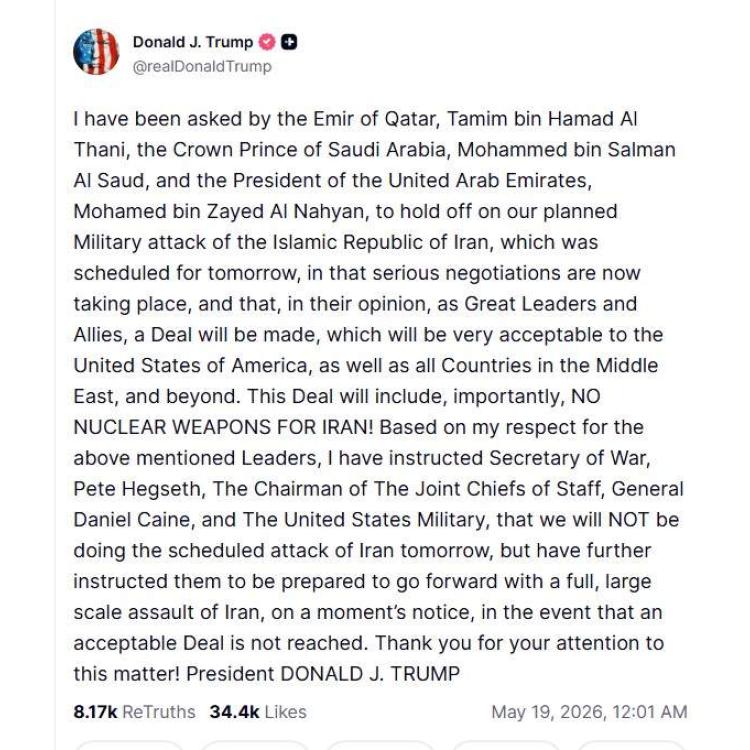The image size is (750, 750).
Task: Click 'Mohammed bin Salman' in the post
Action: tap(566, 150)
